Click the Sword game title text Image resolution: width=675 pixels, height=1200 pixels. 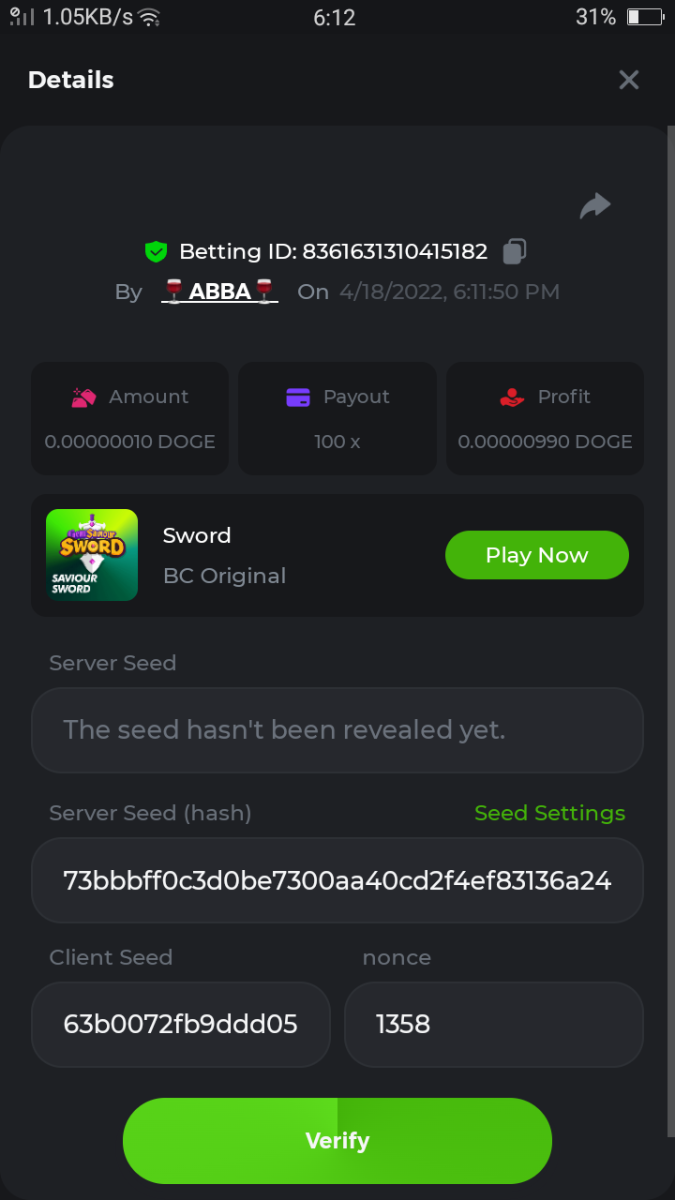pos(197,535)
